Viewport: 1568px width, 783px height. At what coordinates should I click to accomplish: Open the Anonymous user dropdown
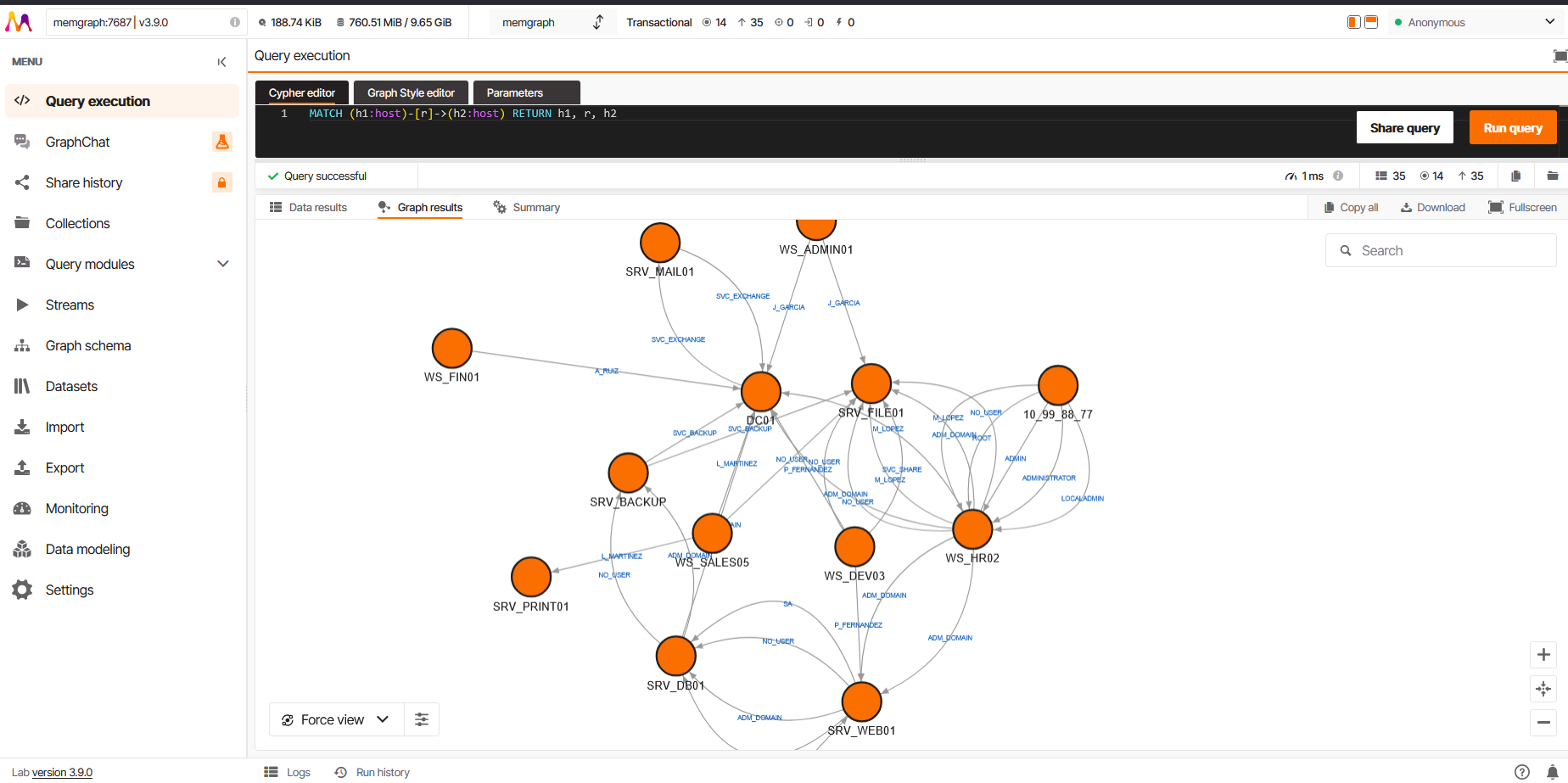(x=1476, y=22)
